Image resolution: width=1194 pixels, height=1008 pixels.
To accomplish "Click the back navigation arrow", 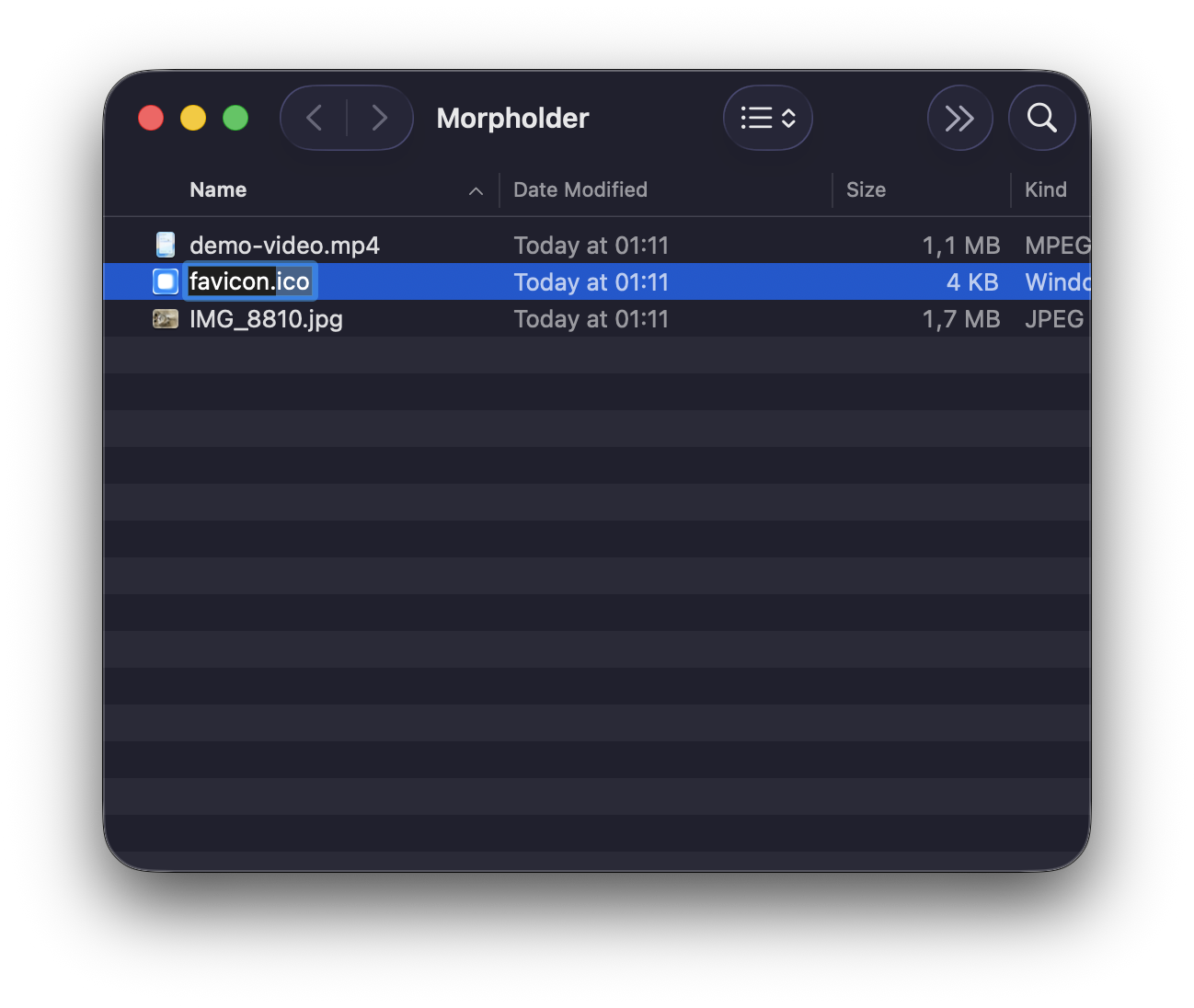I will click(x=314, y=118).
